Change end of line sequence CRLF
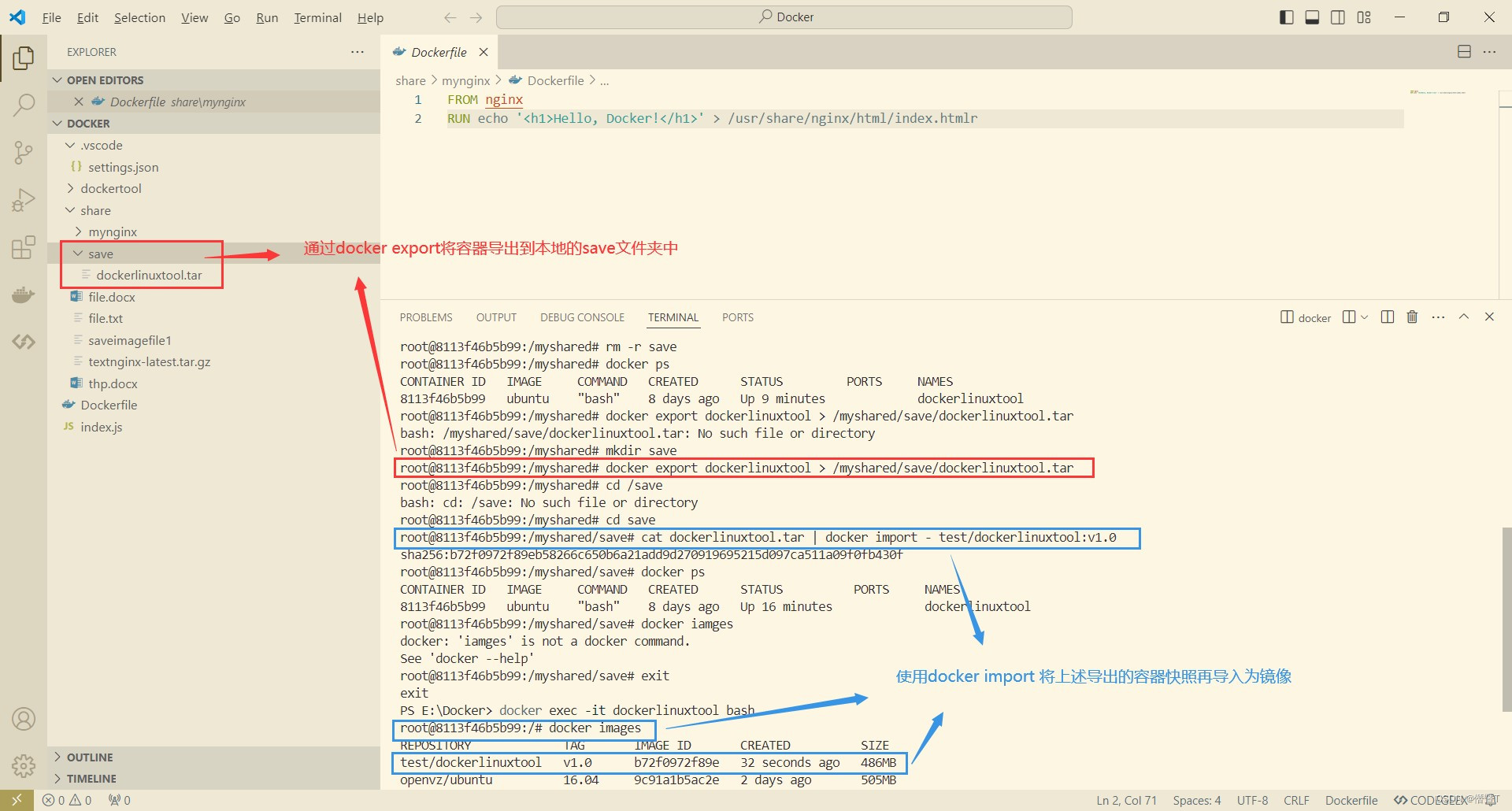 tap(1296, 800)
